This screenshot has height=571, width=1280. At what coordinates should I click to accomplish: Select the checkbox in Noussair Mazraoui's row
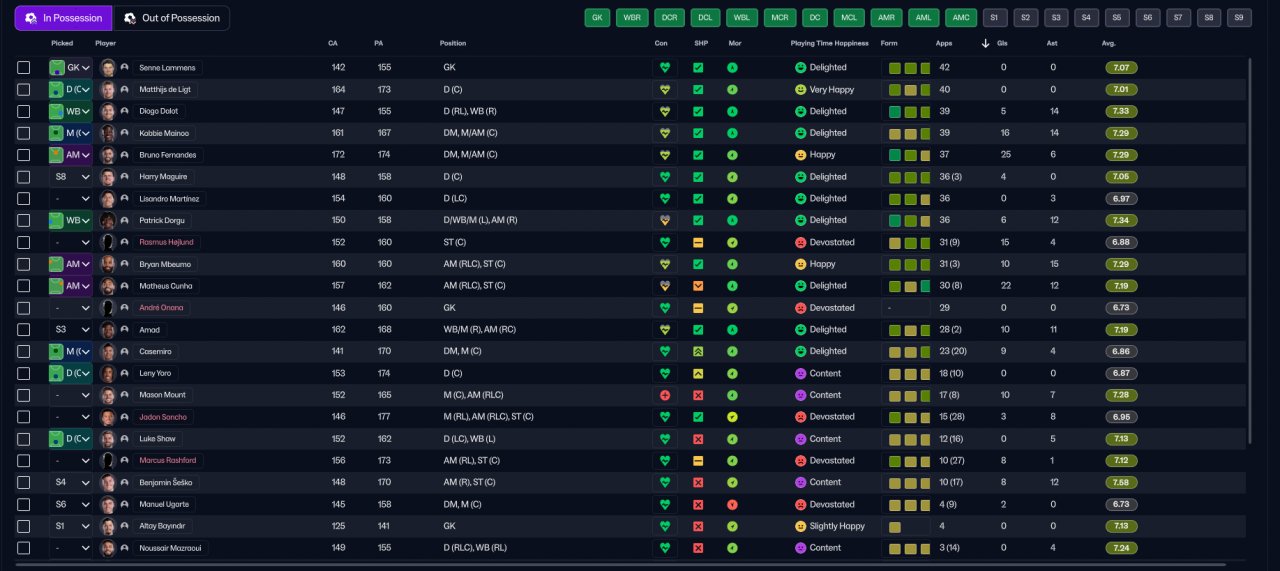pos(24,548)
